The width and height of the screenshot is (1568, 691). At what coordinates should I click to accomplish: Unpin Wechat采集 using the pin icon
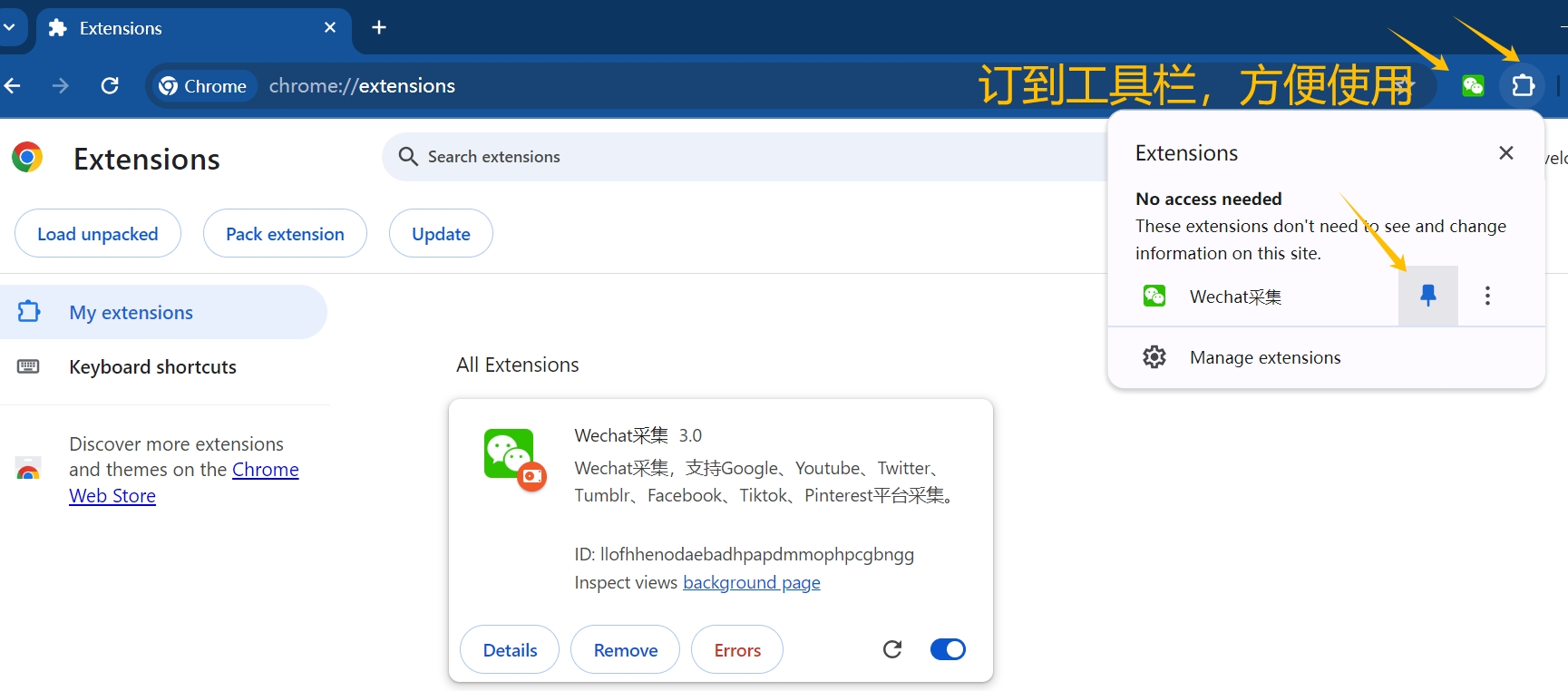click(1428, 296)
